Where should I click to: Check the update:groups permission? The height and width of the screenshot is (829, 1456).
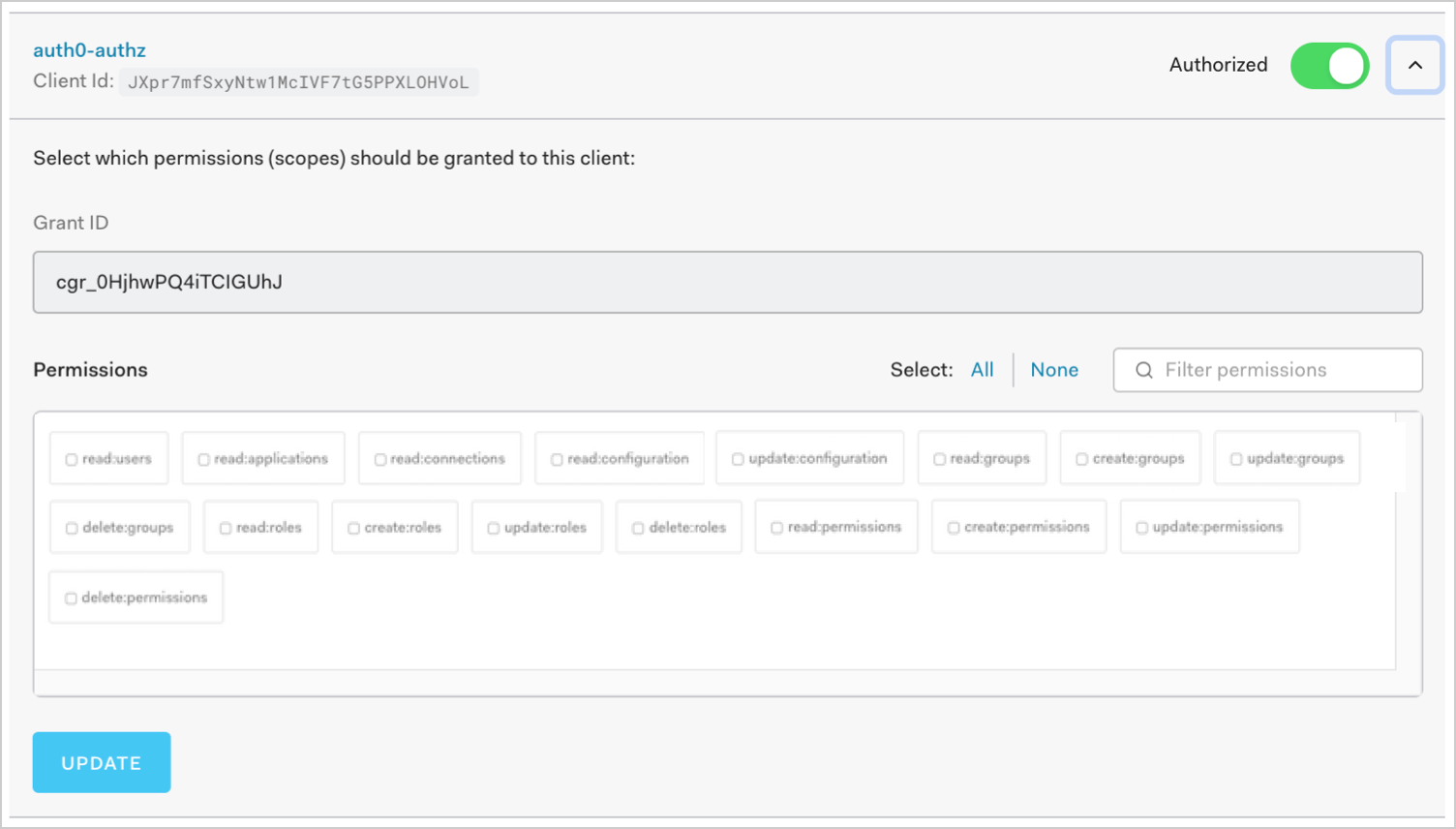click(x=1236, y=457)
